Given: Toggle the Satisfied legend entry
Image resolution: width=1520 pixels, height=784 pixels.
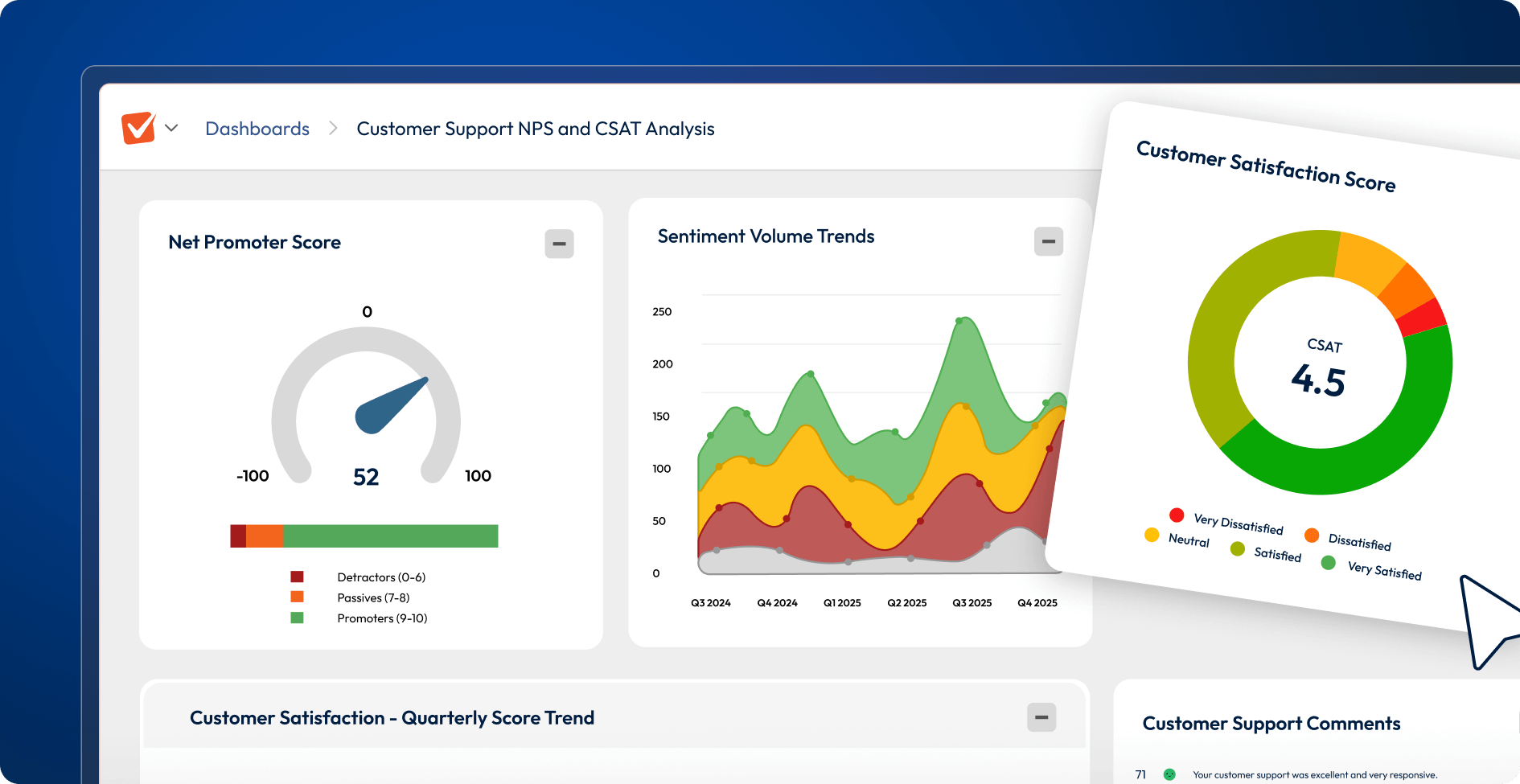Looking at the screenshot, I should pos(1238,549).
